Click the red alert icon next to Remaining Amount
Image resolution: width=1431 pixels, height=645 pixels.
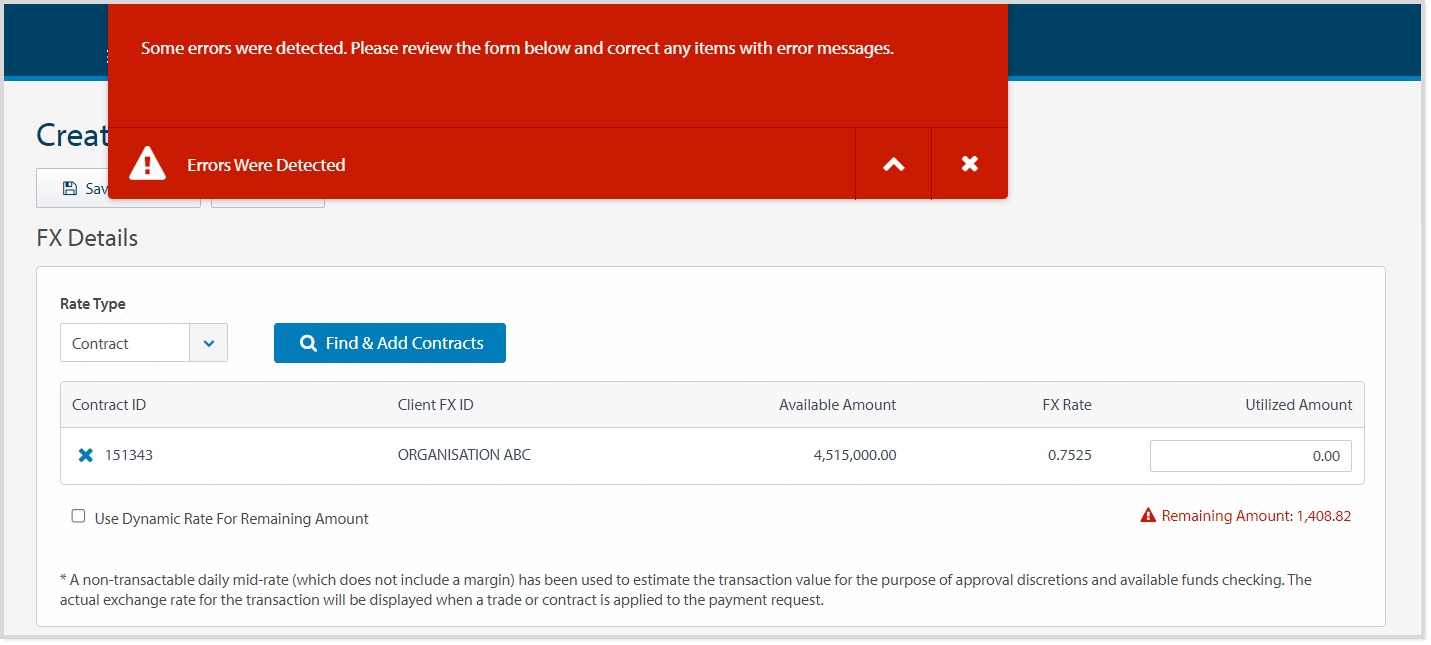tap(1147, 515)
